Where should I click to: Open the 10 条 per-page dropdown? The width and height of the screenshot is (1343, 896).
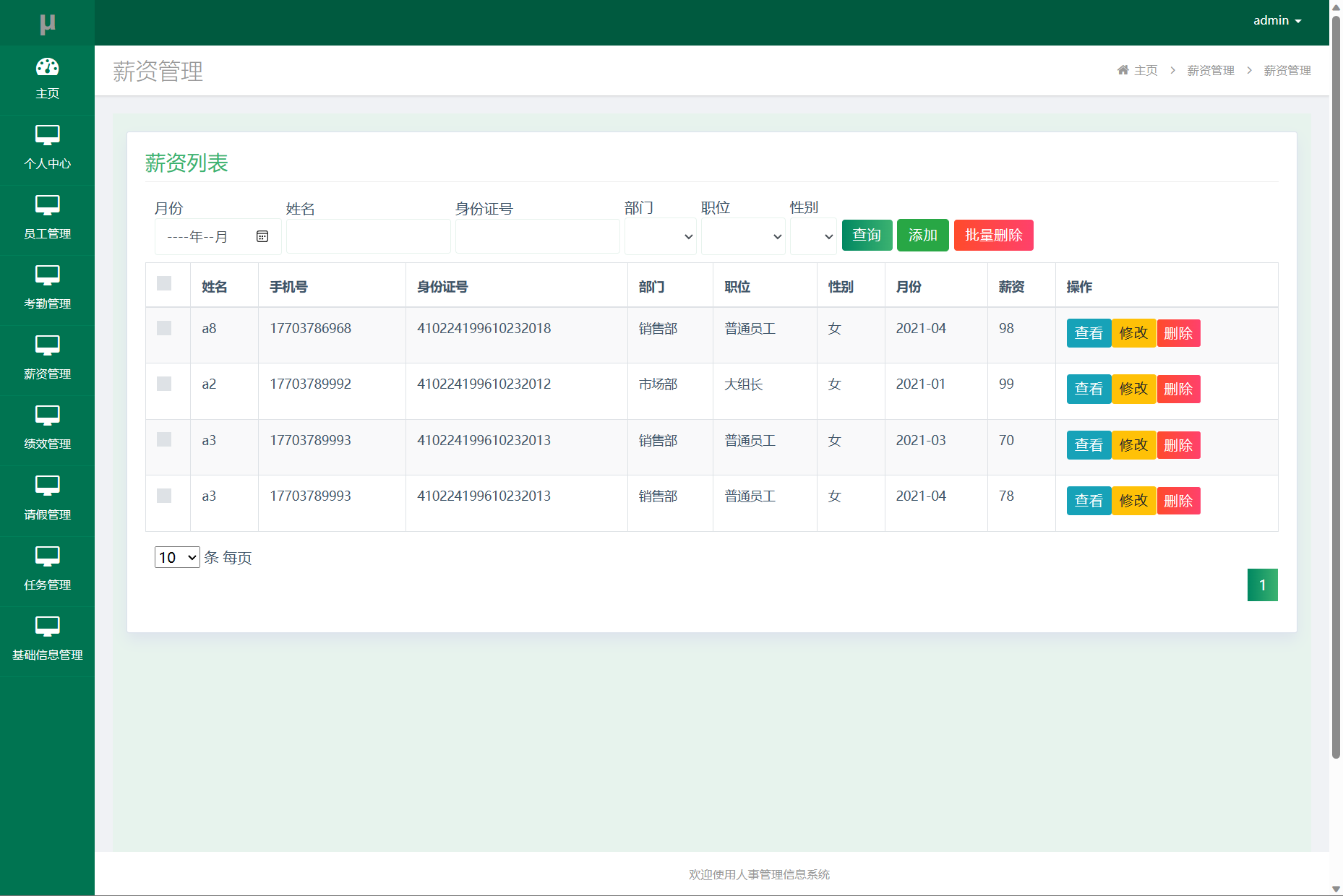point(177,557)
